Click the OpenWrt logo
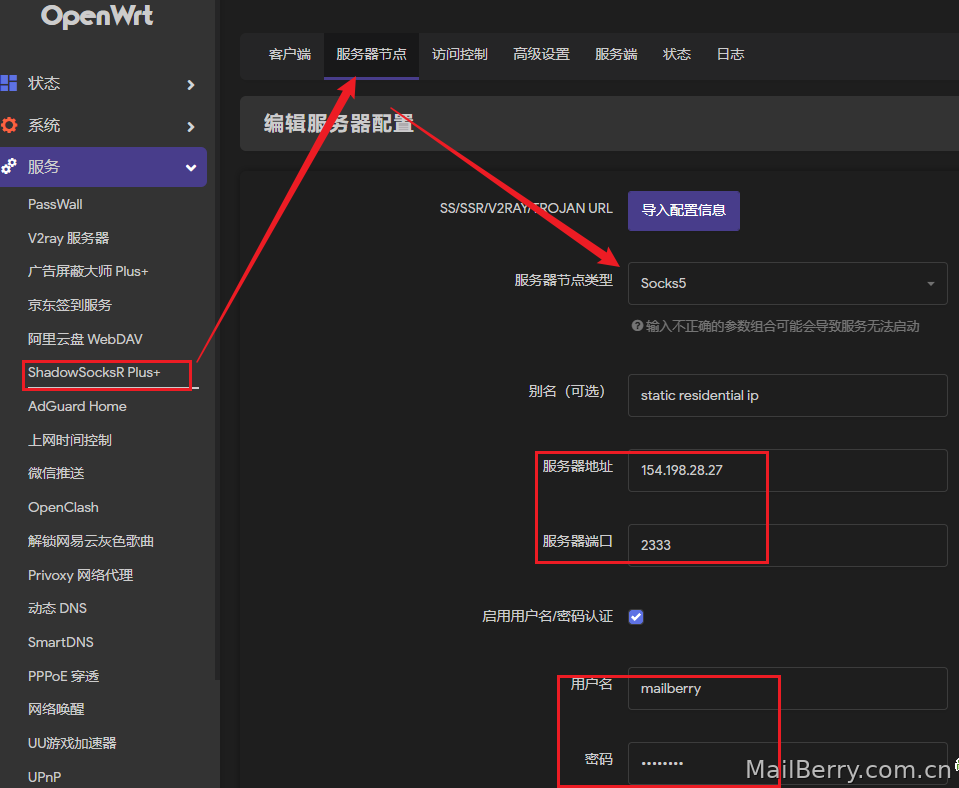The image size is (959, 788). coord(97,16)
